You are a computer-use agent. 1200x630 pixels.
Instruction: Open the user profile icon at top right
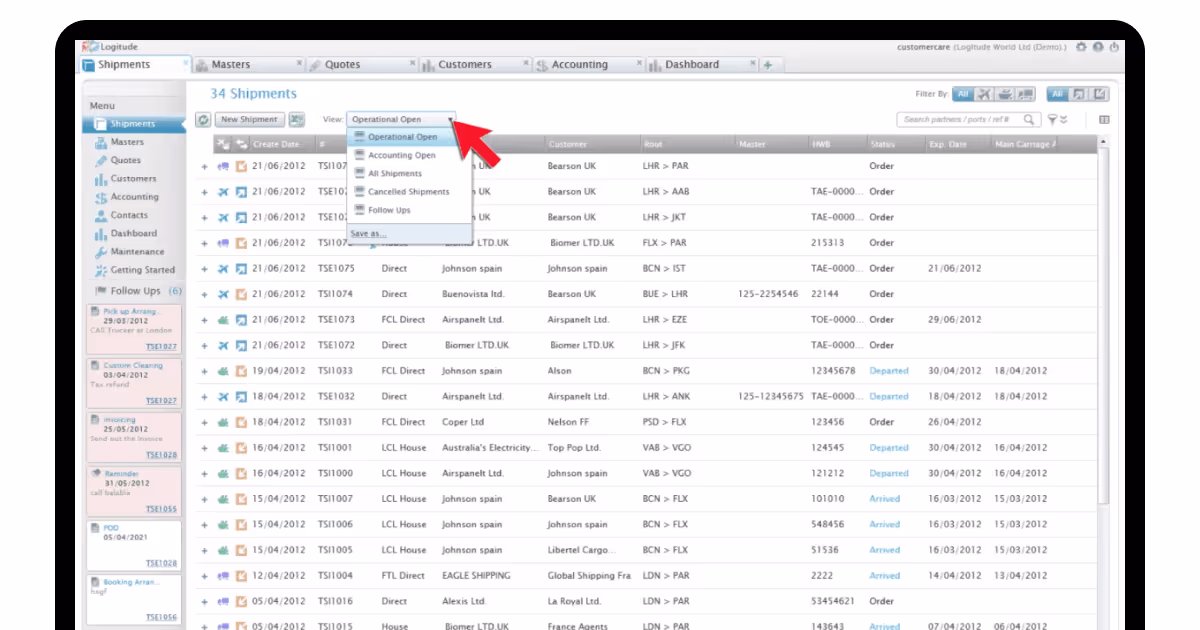pyautogui.click(x=1098, y=46)
